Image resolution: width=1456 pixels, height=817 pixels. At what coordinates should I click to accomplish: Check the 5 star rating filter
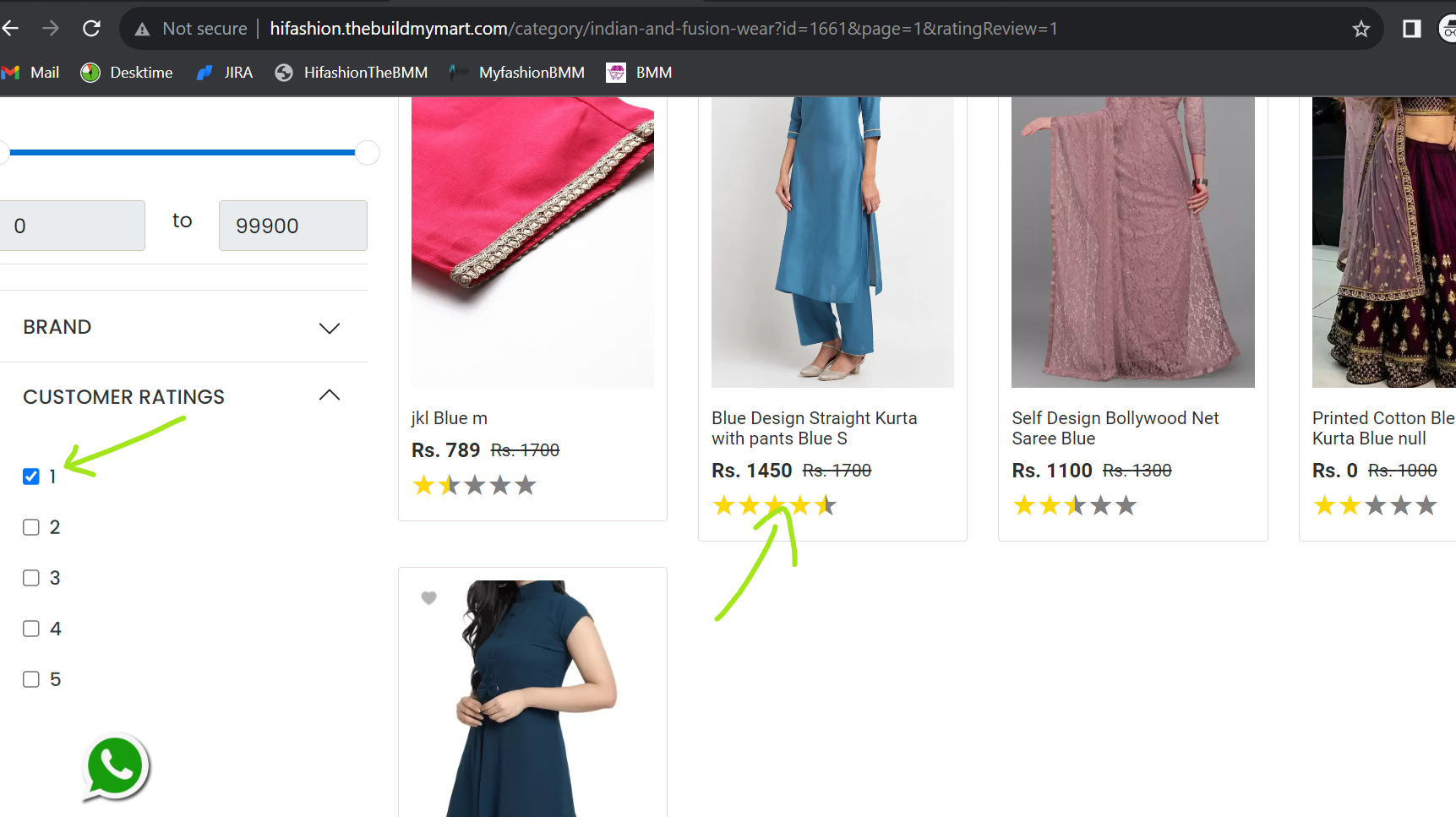31,679
